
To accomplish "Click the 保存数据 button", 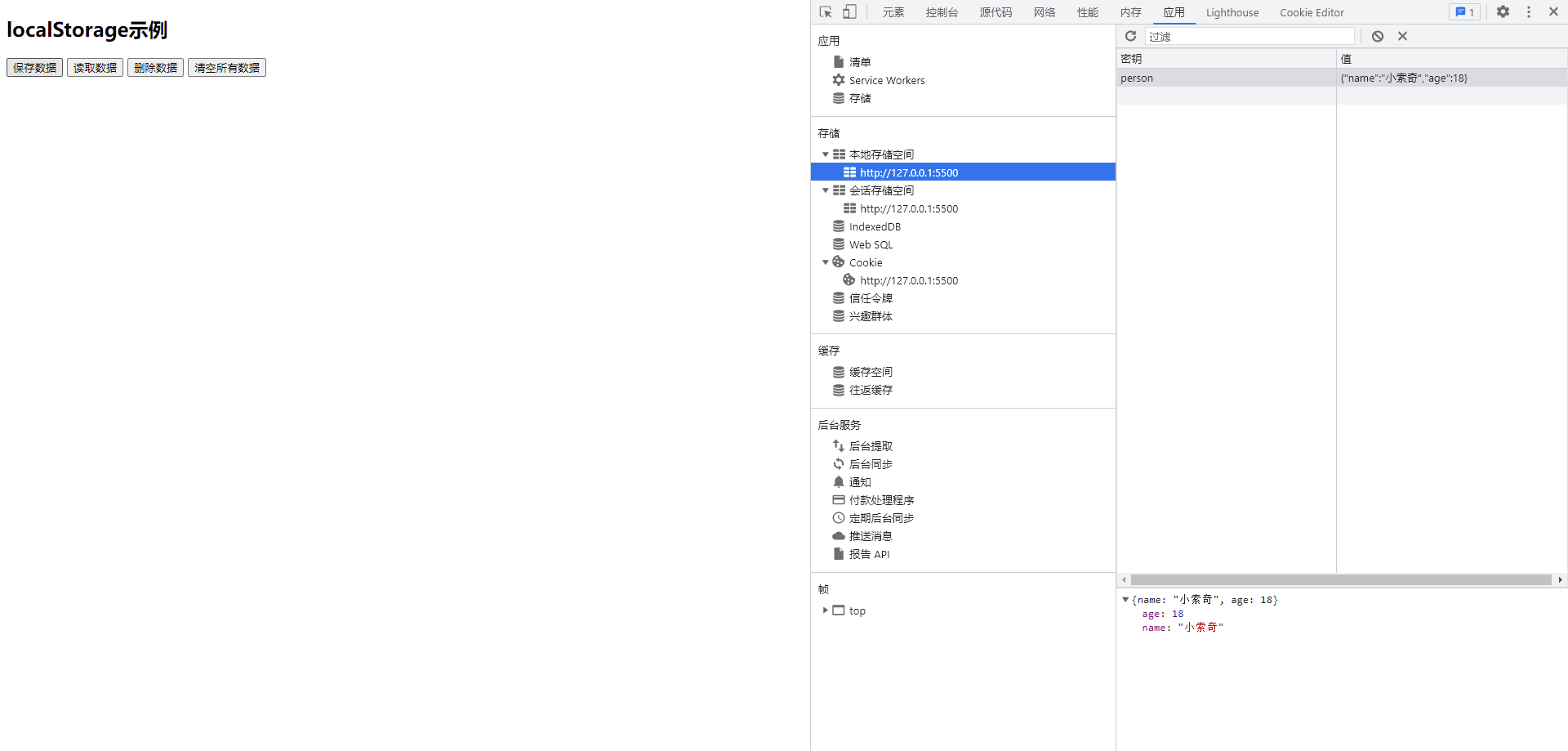I will pyautogui.click(x=34, y=68).
